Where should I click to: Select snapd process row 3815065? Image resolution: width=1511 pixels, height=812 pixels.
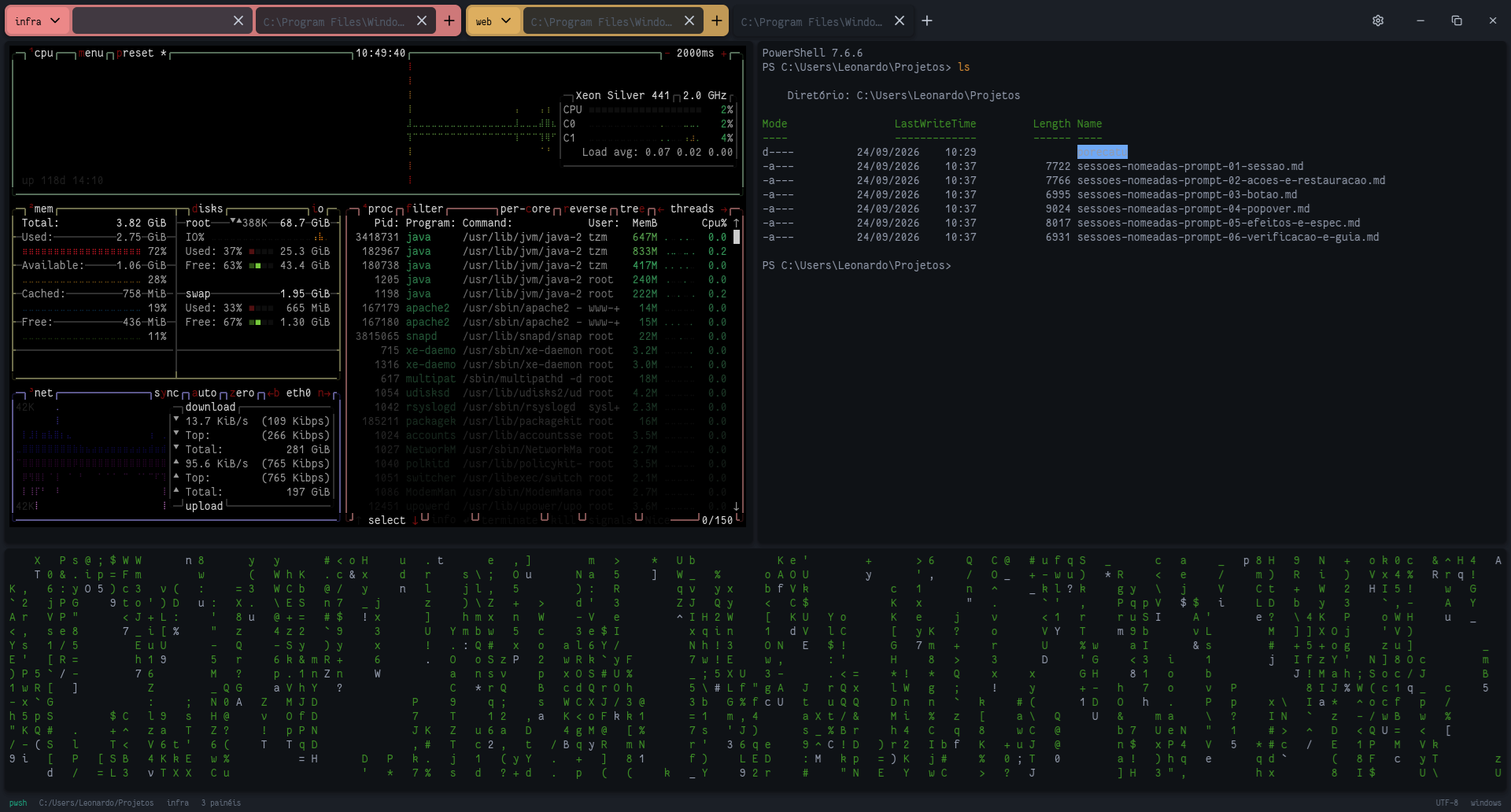541,336
